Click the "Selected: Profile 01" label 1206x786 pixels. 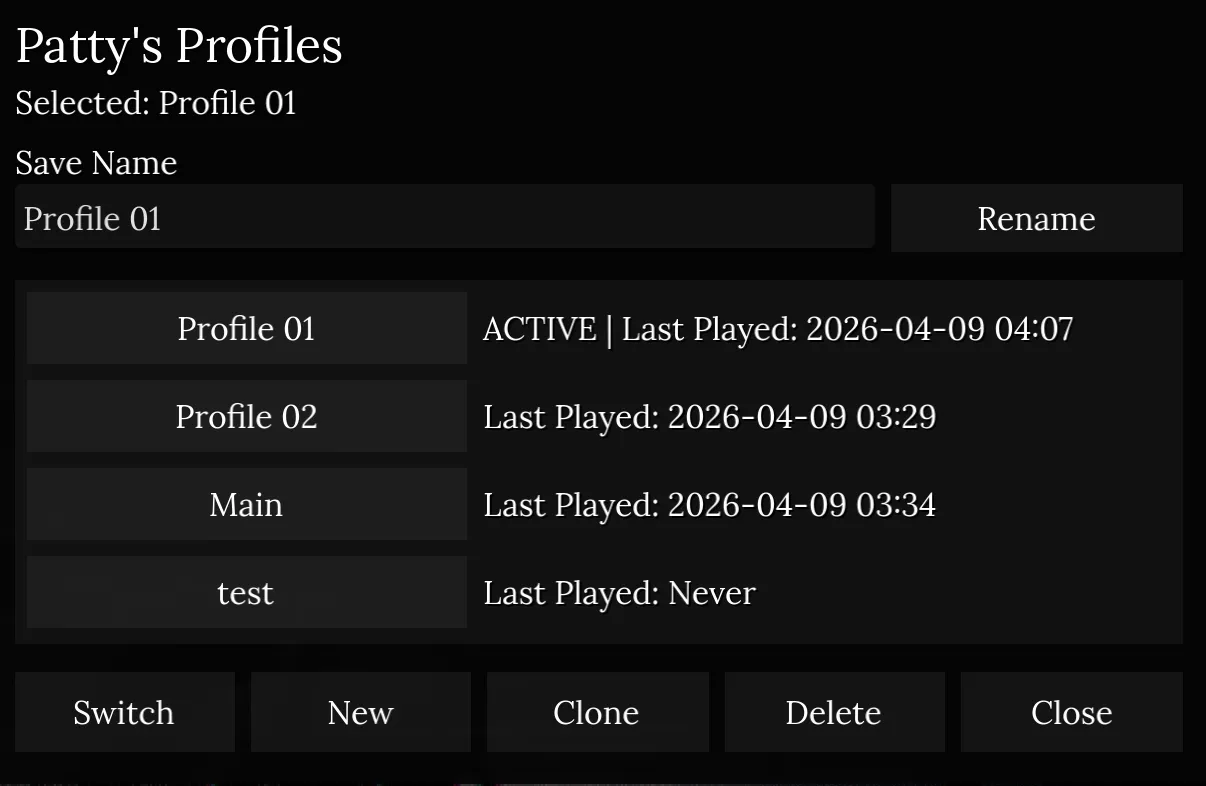pos(156,103)
